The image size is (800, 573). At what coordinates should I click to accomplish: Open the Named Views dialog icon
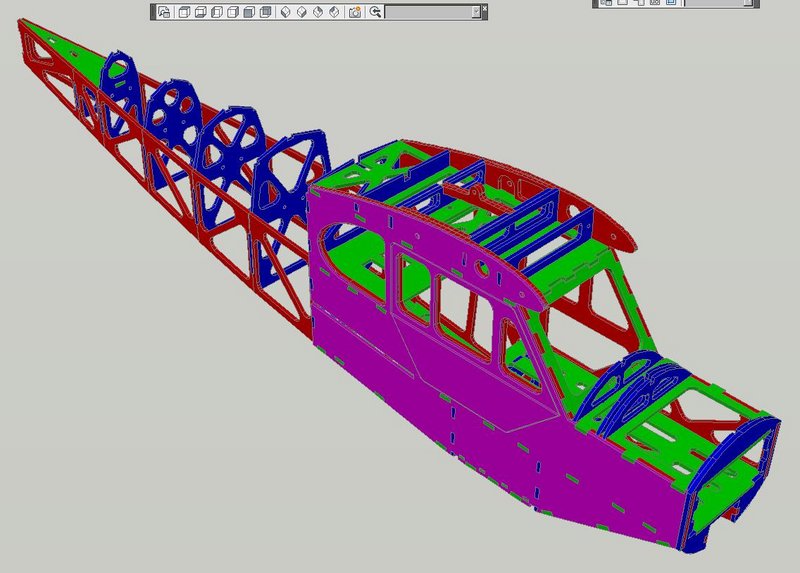click(164, 12)
